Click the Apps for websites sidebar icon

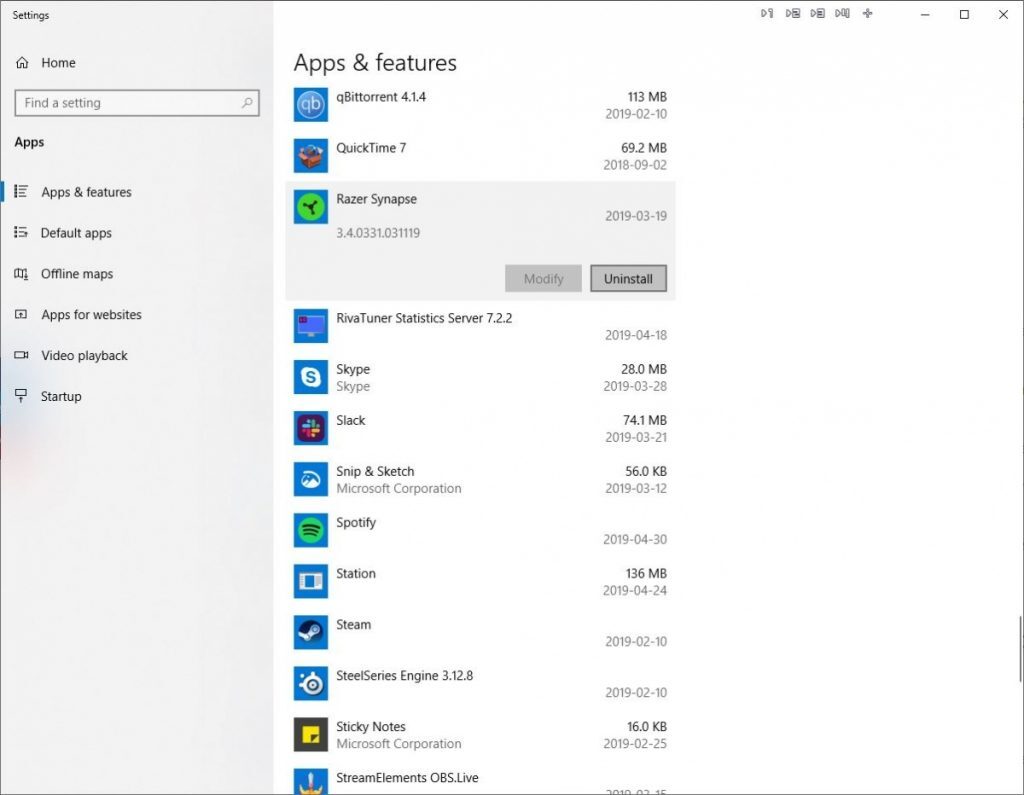tap(21, 314)
